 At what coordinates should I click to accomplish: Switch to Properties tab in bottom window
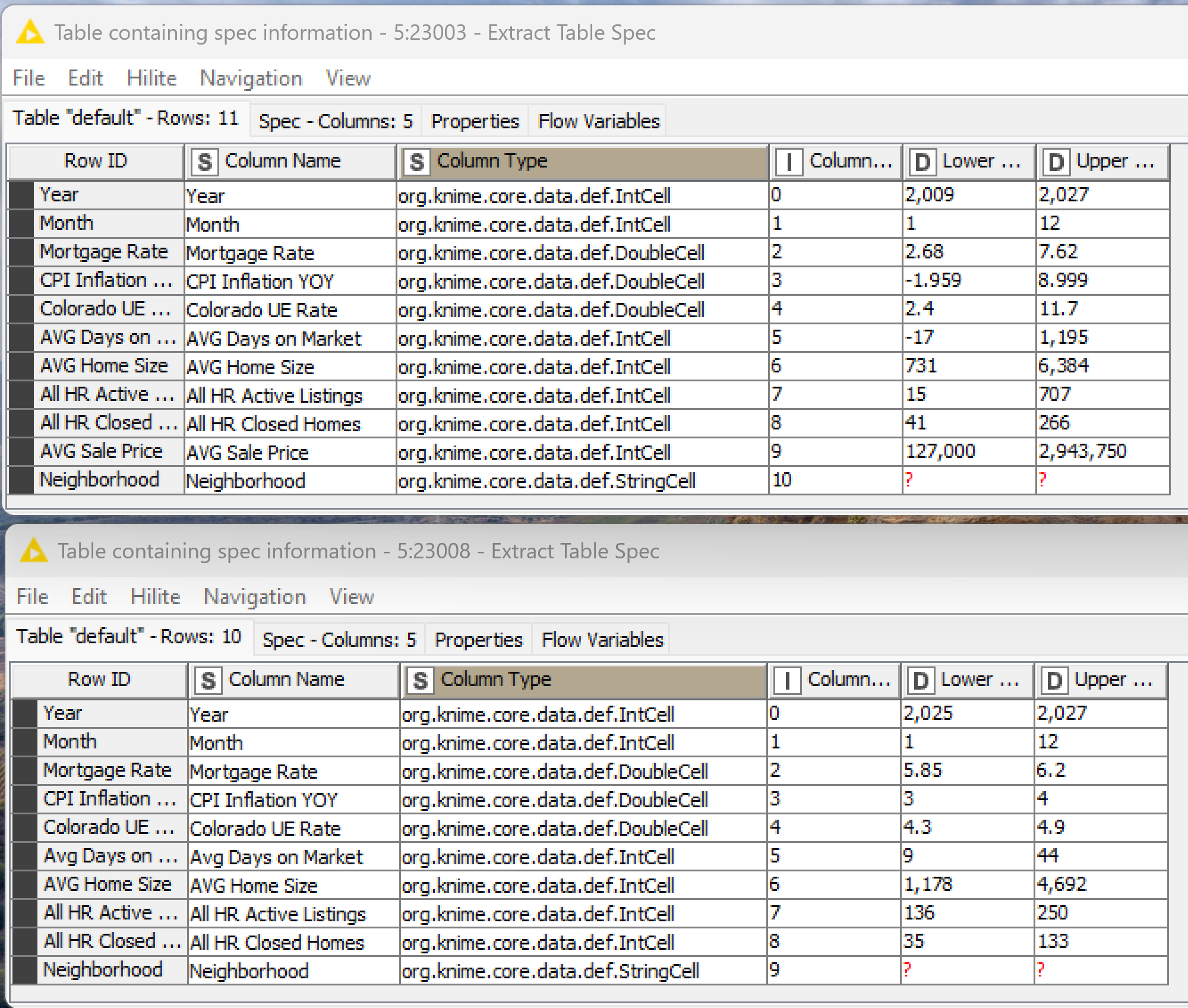click(x=478, y=640)
